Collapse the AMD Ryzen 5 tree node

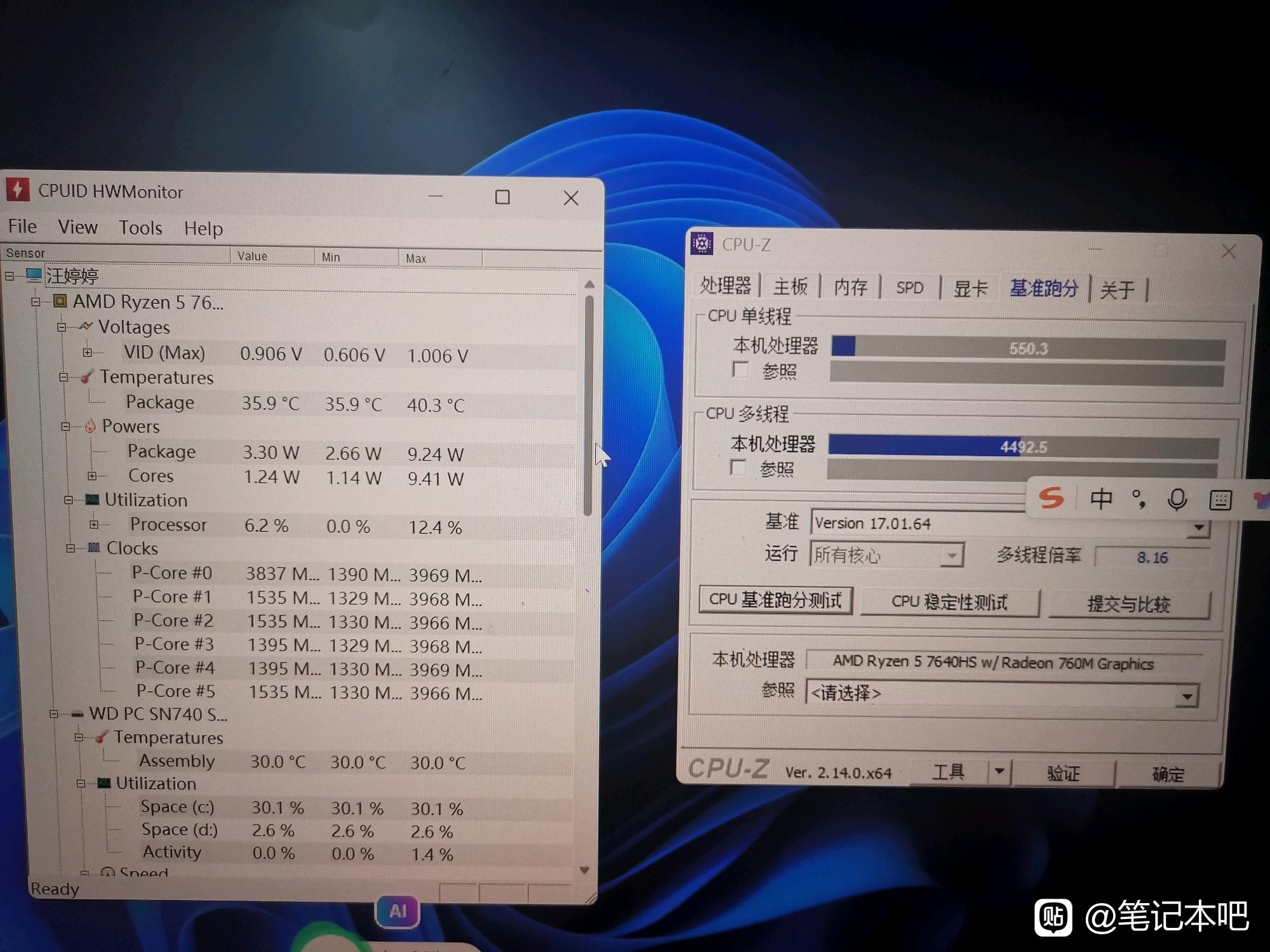[36, 301]
